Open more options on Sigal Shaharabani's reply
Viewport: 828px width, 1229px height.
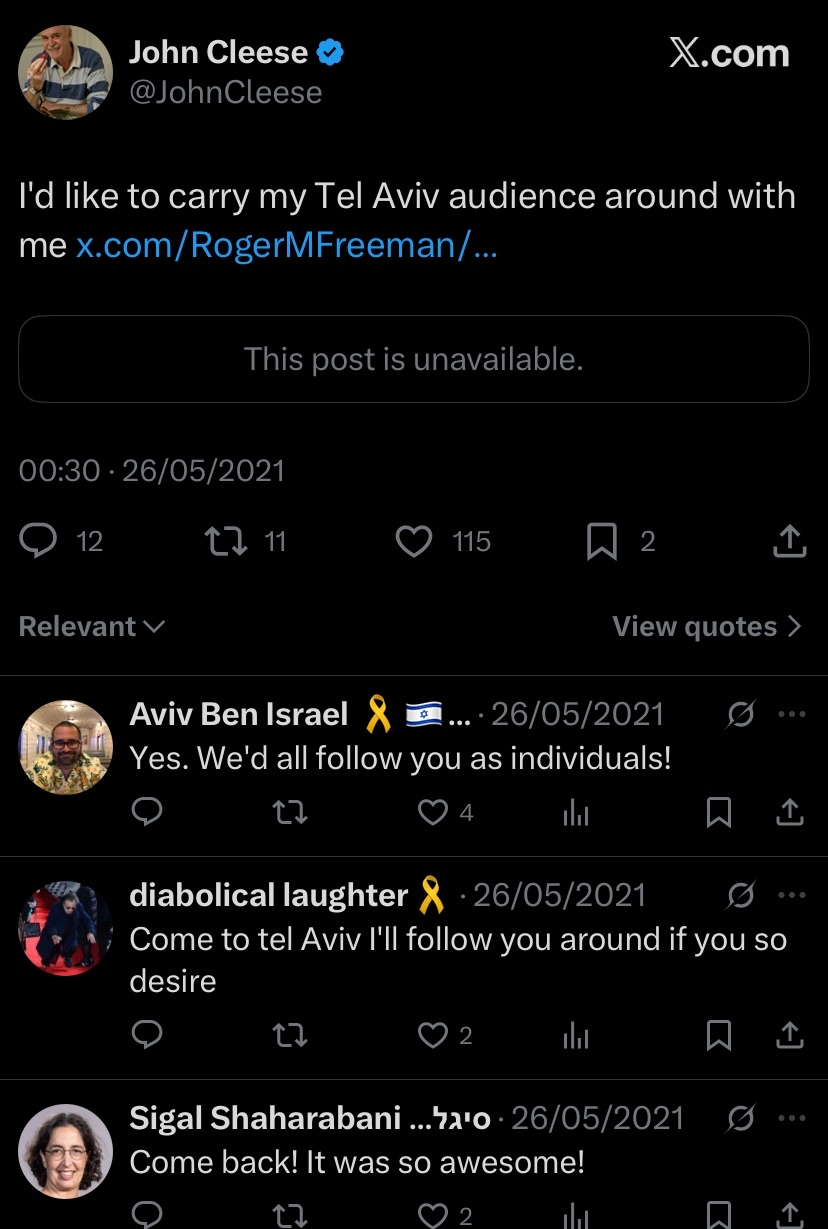click(791, 1118)
